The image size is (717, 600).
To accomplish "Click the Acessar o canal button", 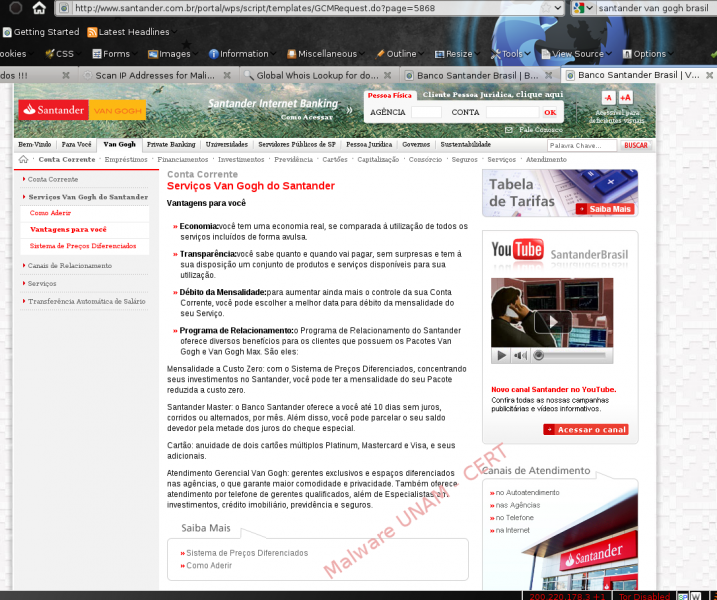I will [586, 429].
